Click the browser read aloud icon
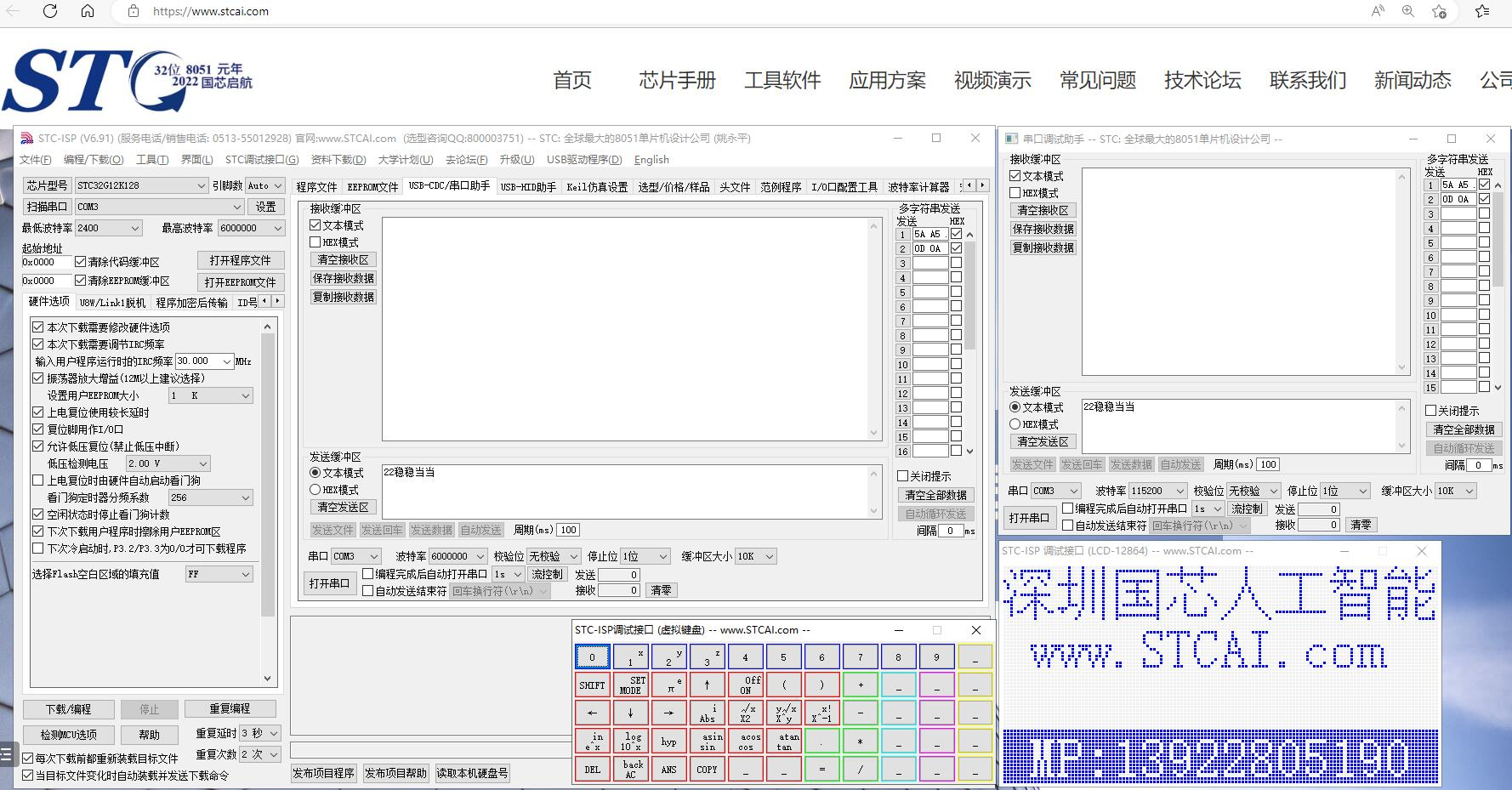The image size is (1512, 790). pos(1378,11)
